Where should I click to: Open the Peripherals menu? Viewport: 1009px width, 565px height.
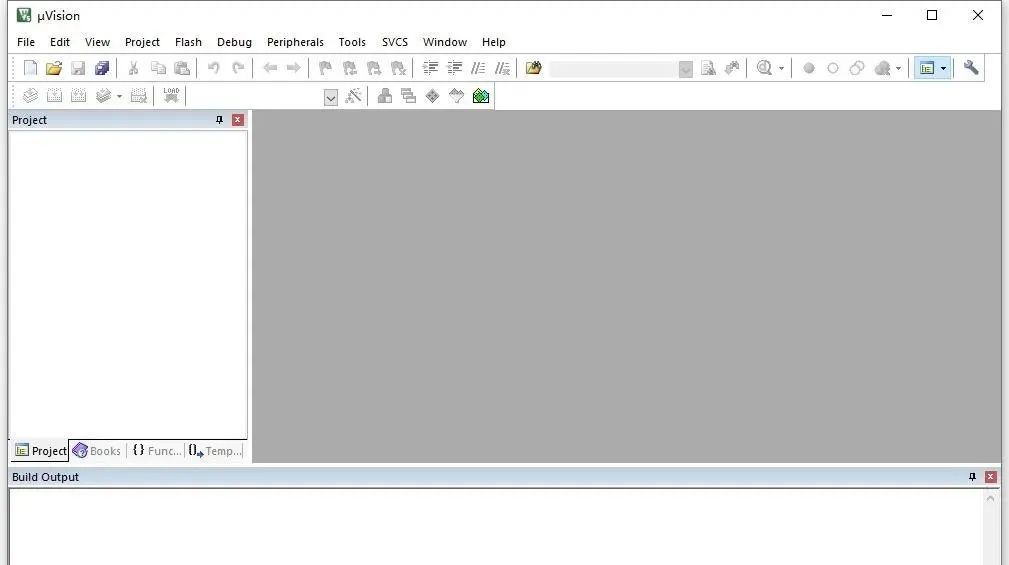[295, 42]
